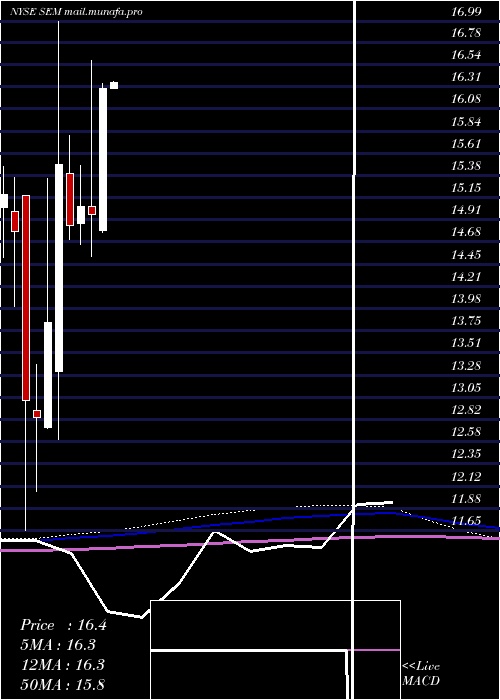Select the 16.54 price axis label
The height and width of the screenshot is (700, 500).
(466, 55)
